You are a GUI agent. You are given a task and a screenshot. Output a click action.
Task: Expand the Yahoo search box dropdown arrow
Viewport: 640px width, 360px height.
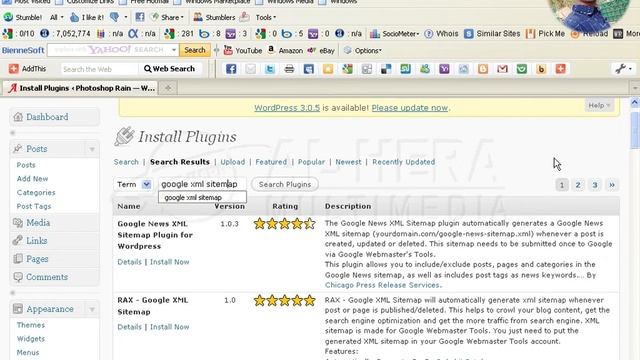[174, 50]
